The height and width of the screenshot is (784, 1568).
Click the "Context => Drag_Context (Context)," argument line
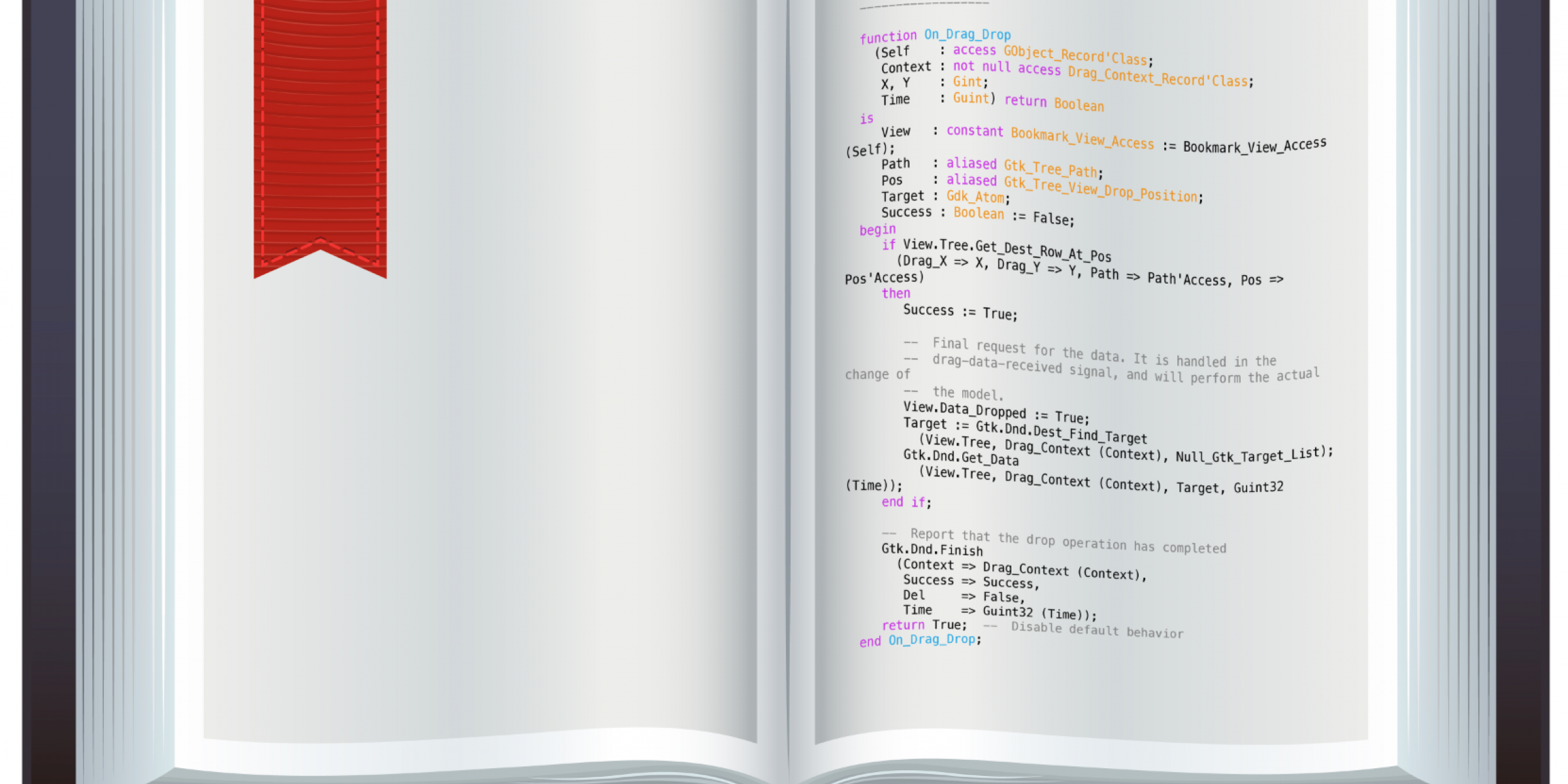(1021, 569)
